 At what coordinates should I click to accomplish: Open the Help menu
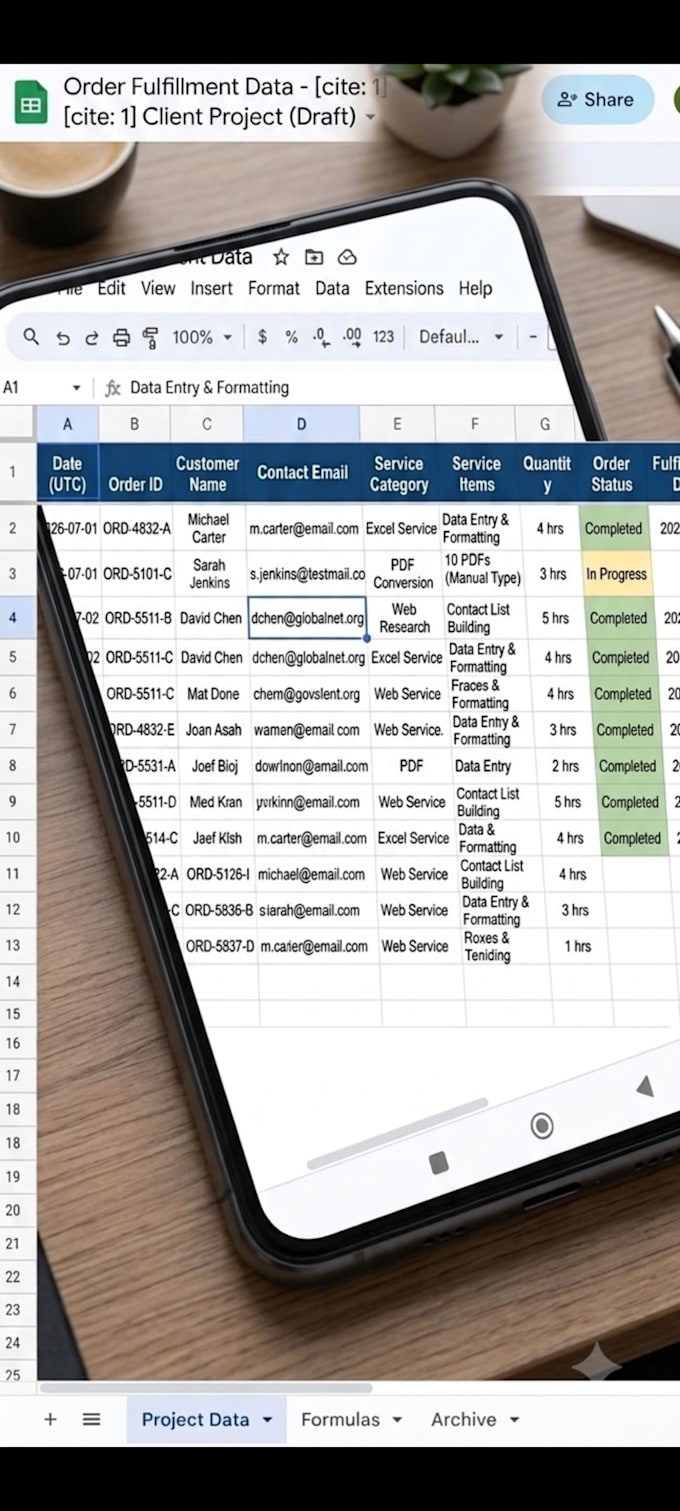[x=475, y=288]
